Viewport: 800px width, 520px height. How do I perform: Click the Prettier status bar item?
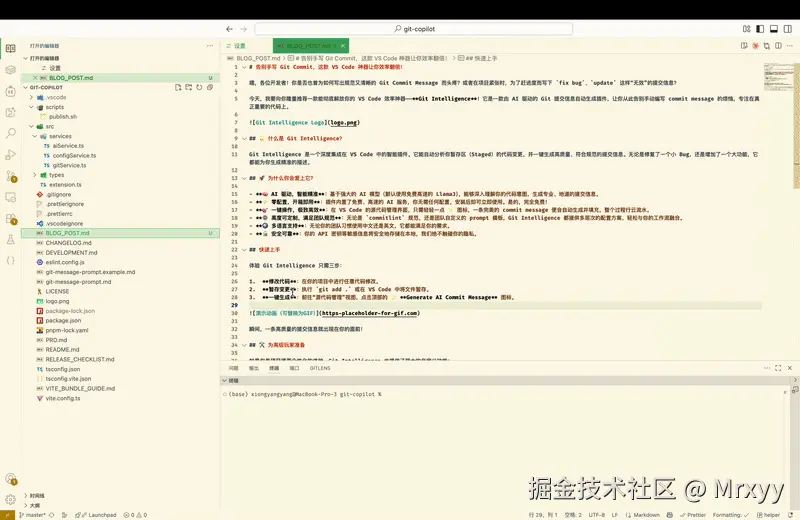pyautogui.click(x=693, y=515)
